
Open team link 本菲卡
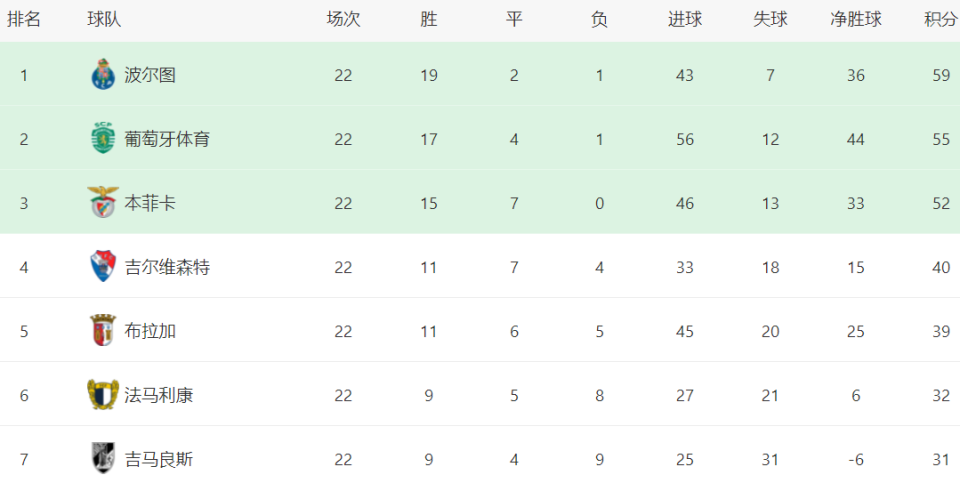[150, 203]
